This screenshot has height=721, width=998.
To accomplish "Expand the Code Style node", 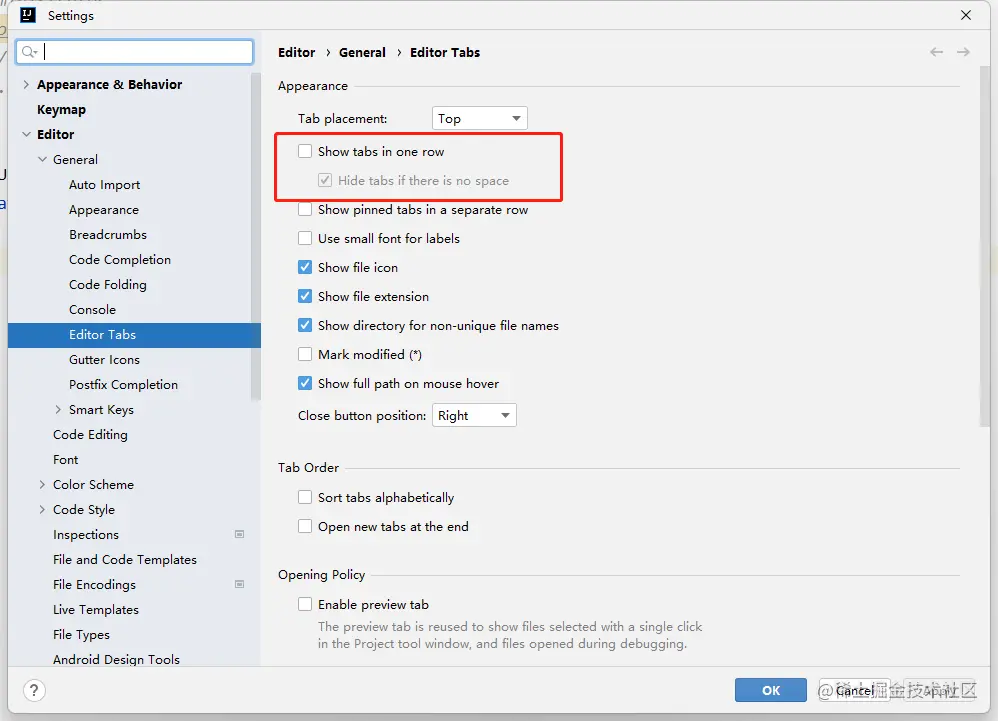I will pyautogui.click(x=42, y=509).
